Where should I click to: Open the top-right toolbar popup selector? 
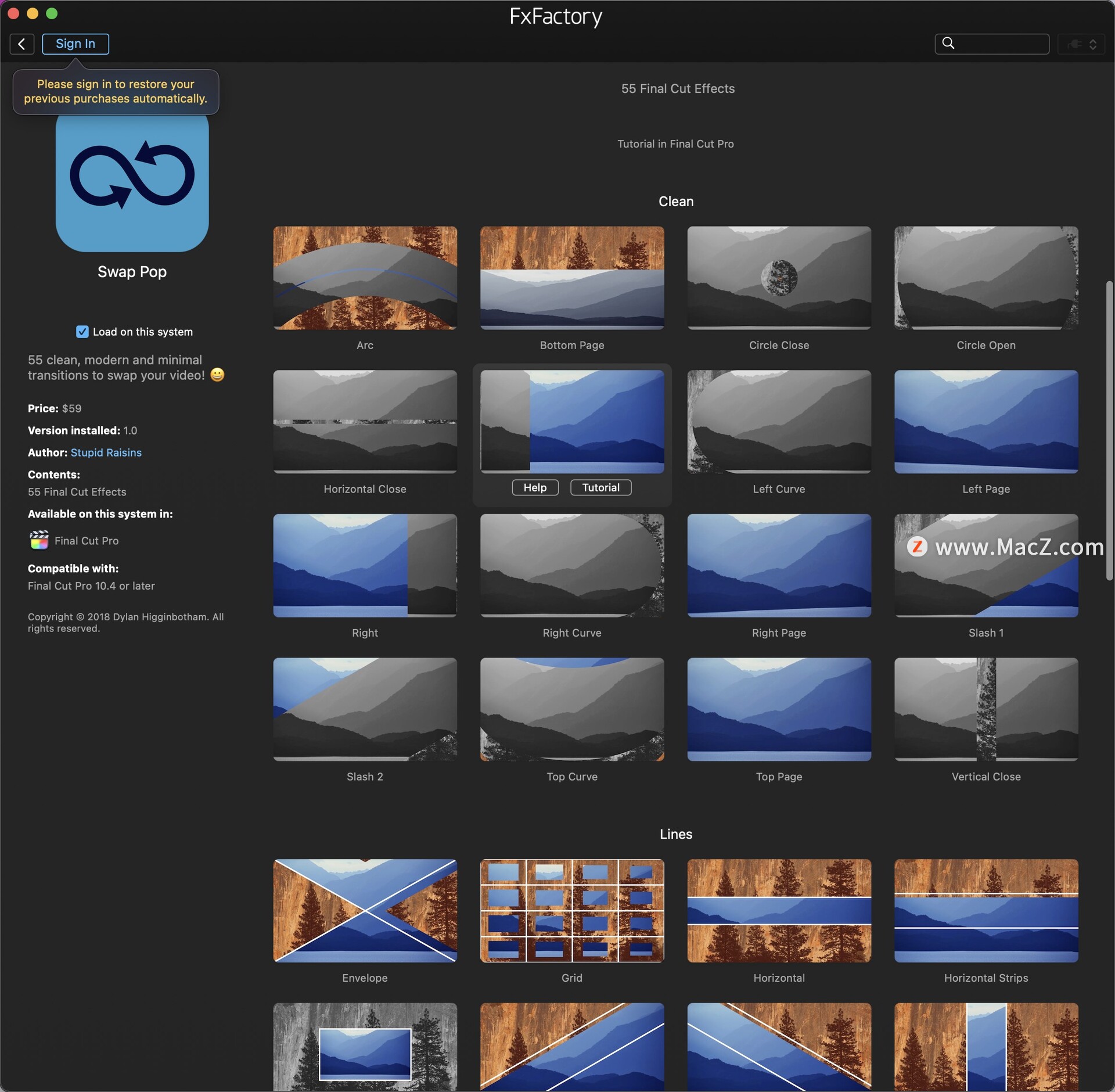[1080, 44]
